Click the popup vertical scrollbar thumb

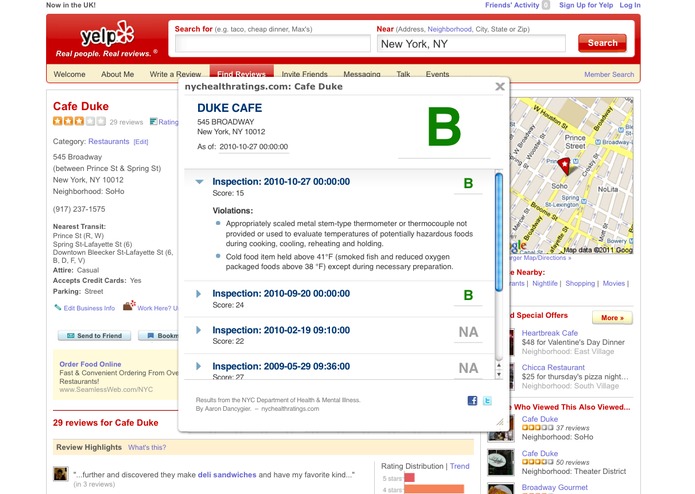coord(499,233)
